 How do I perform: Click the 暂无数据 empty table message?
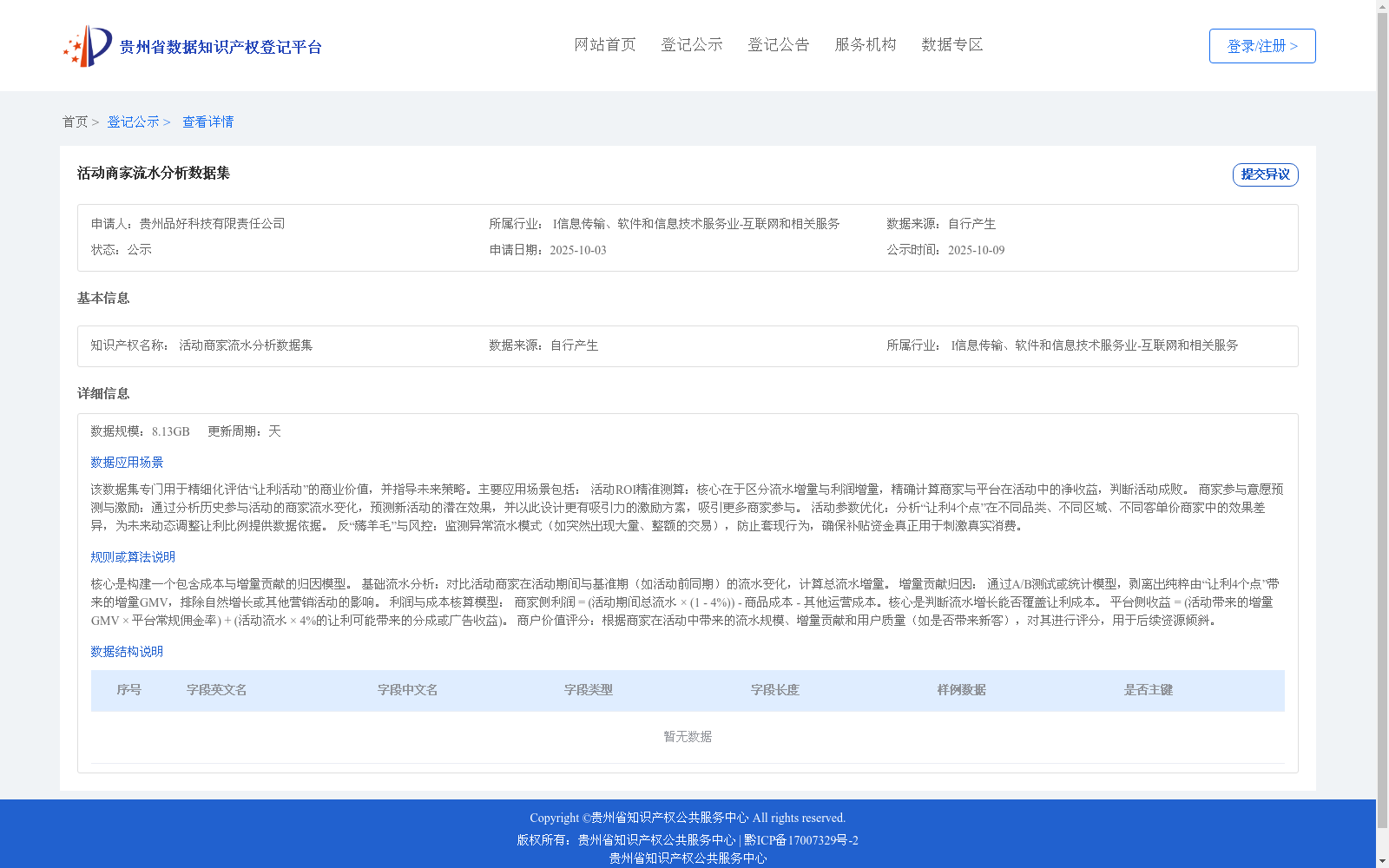688,737
